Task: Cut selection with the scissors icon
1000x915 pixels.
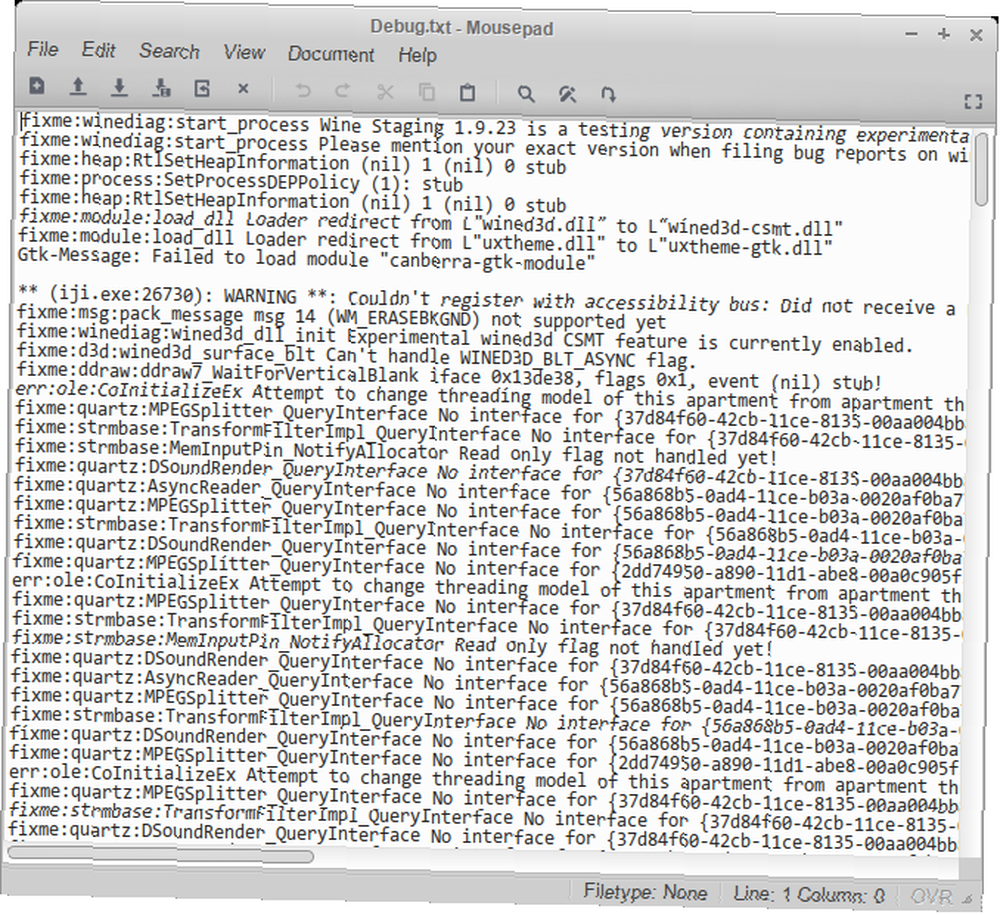Action: click(x=385, y=92)
